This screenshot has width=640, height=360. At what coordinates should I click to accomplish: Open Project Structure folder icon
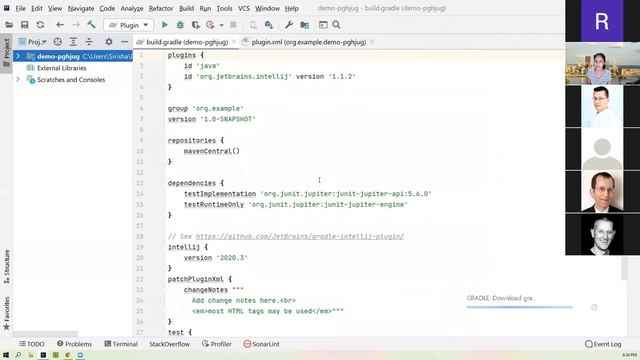tap(304, 25)
